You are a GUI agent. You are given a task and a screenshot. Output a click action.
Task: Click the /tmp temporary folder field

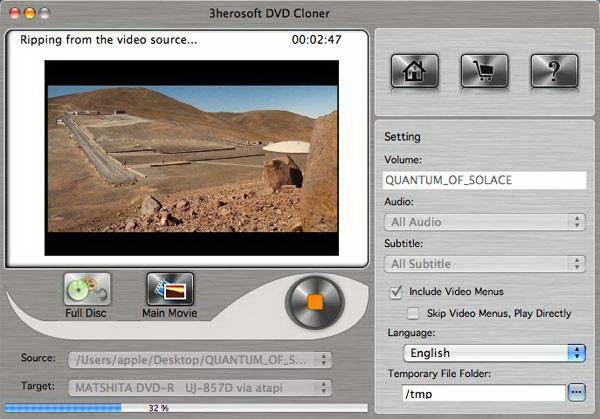coord(484,393)
